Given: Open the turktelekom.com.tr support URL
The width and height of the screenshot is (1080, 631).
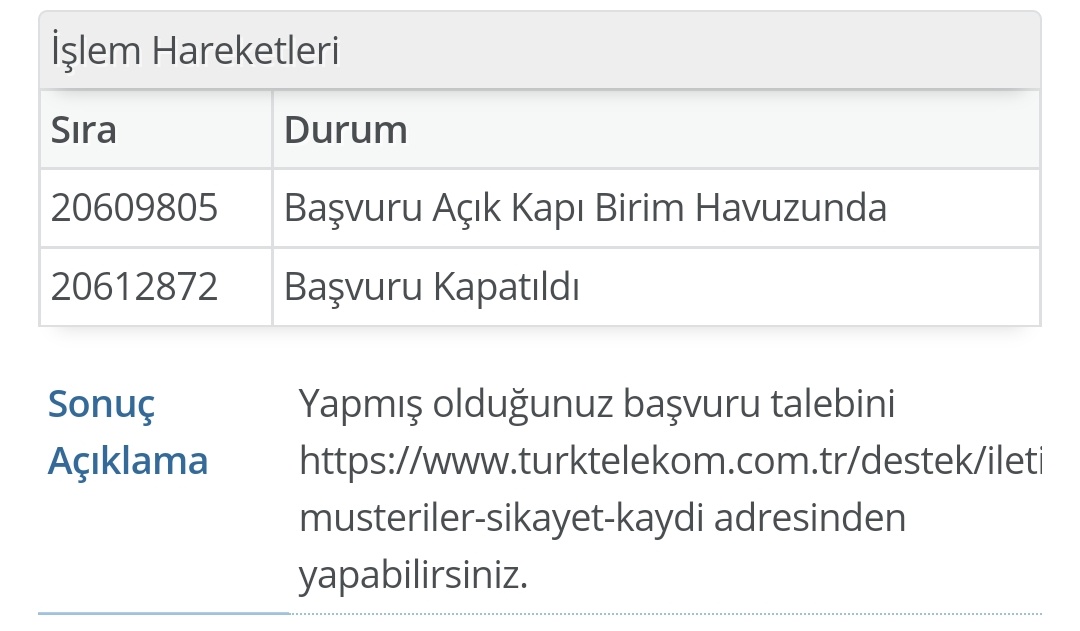Looking at the screenshot, I should tap(671, 461).
